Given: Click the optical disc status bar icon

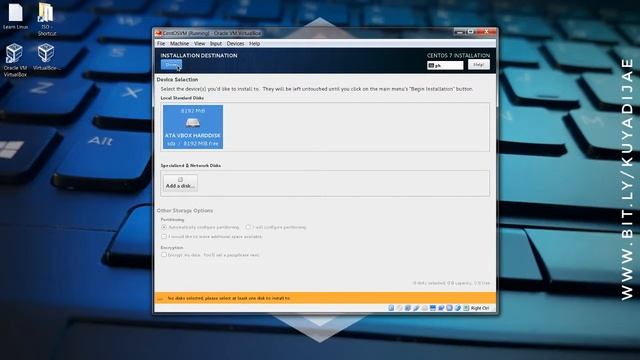Looking at the screenshot, I should (x=400, y=308).
